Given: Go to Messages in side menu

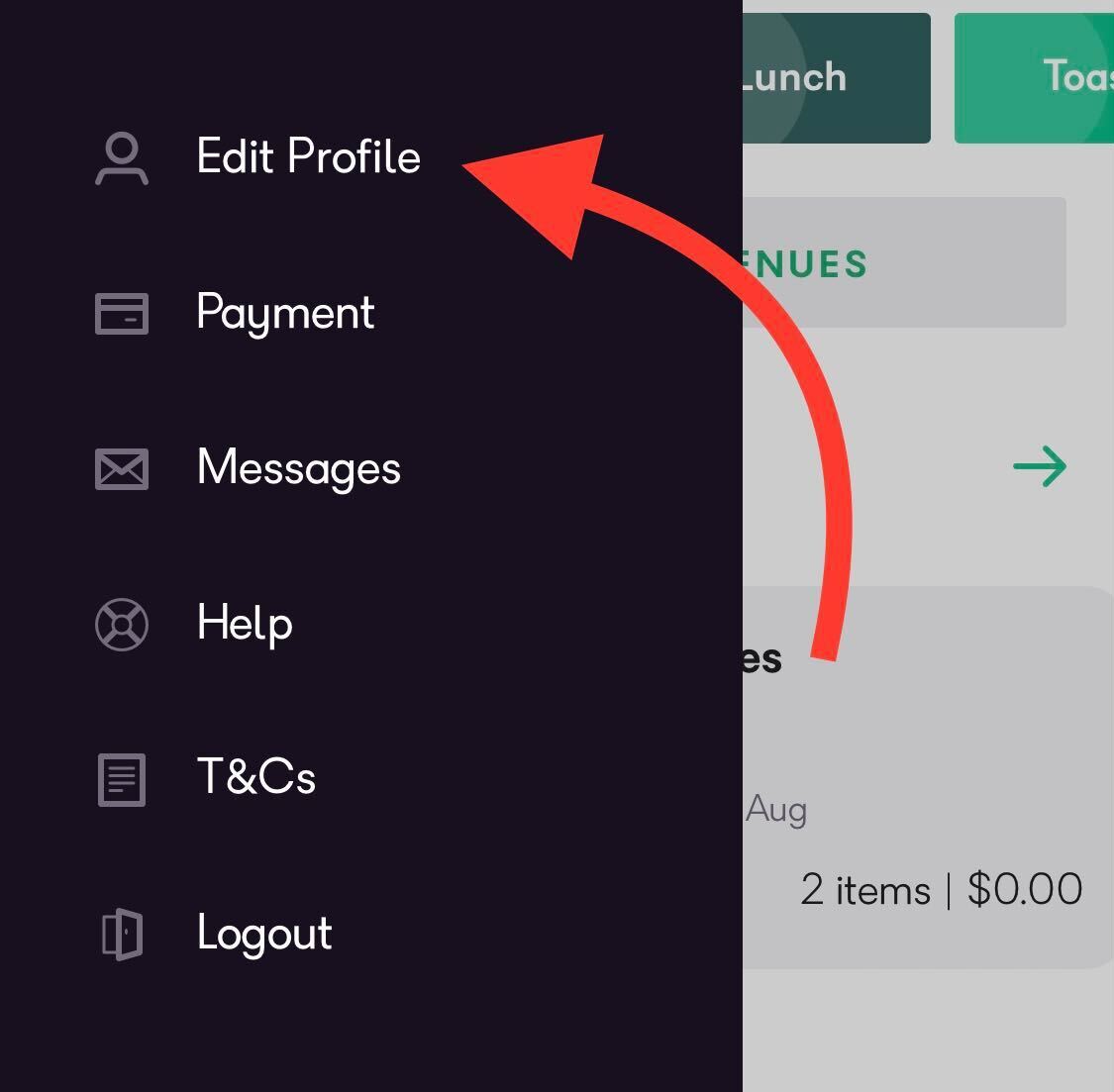Looking at the screenshot, I should 298,467.
